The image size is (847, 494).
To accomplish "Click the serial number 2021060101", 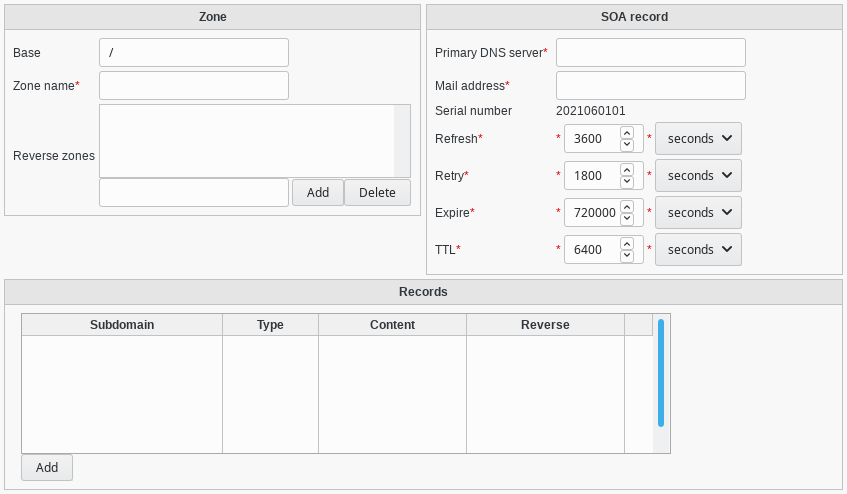I will (x=590, y=111).
